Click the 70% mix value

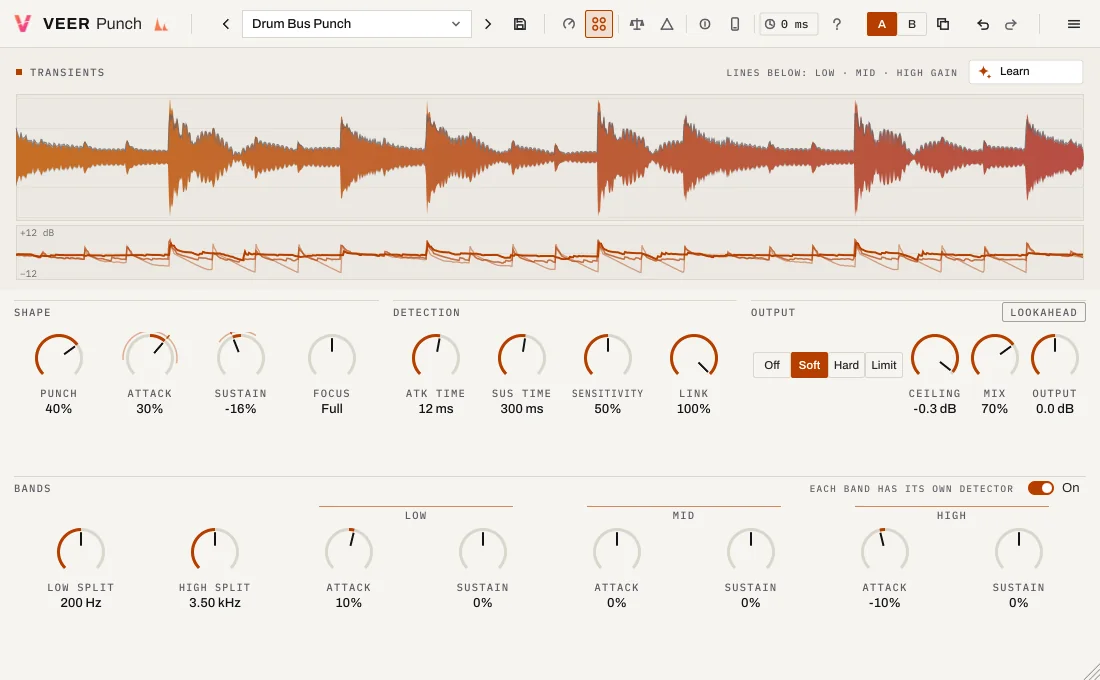pos(995,409)
